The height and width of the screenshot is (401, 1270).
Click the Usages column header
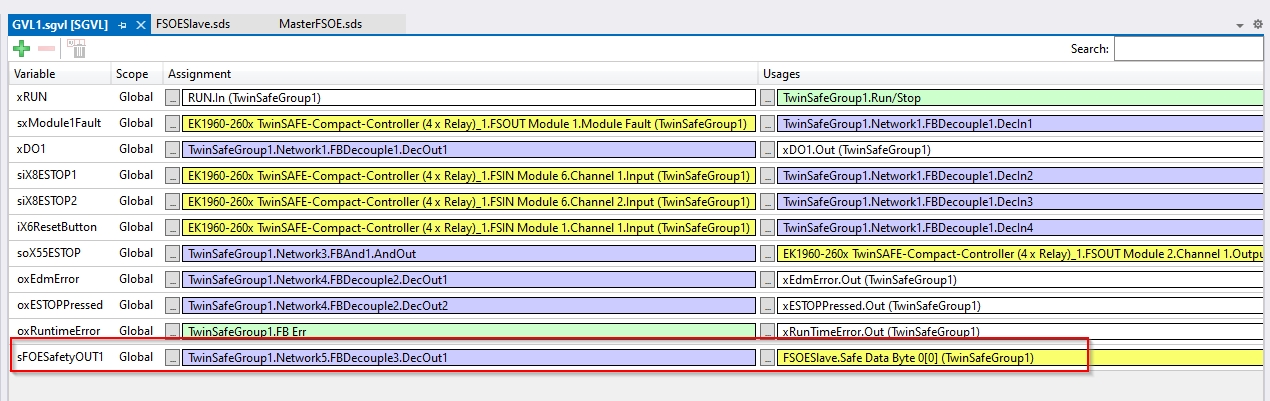tap(781, 74)
